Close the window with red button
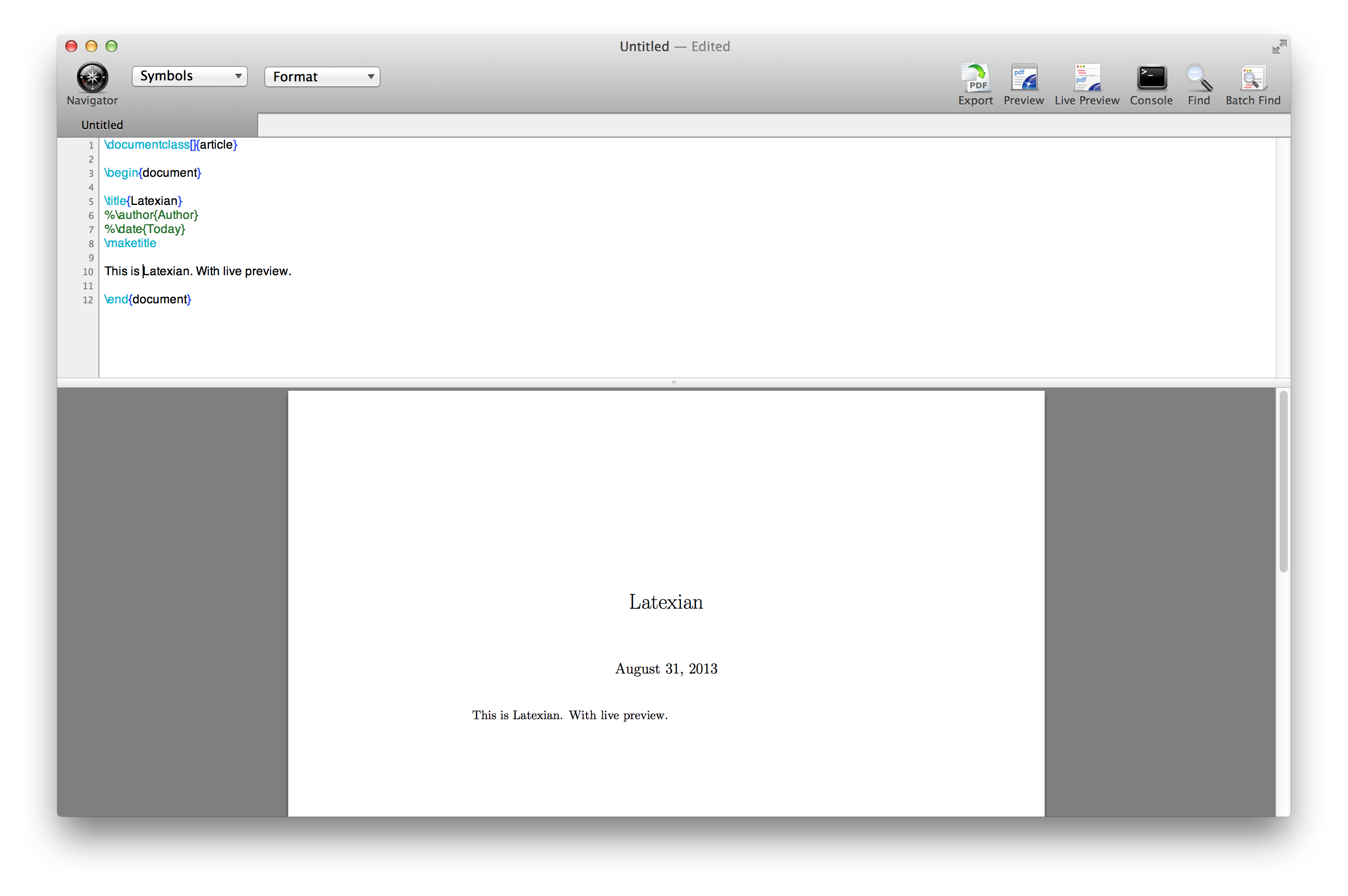This screenshot has height=896, width=1348. coord(71,46)
